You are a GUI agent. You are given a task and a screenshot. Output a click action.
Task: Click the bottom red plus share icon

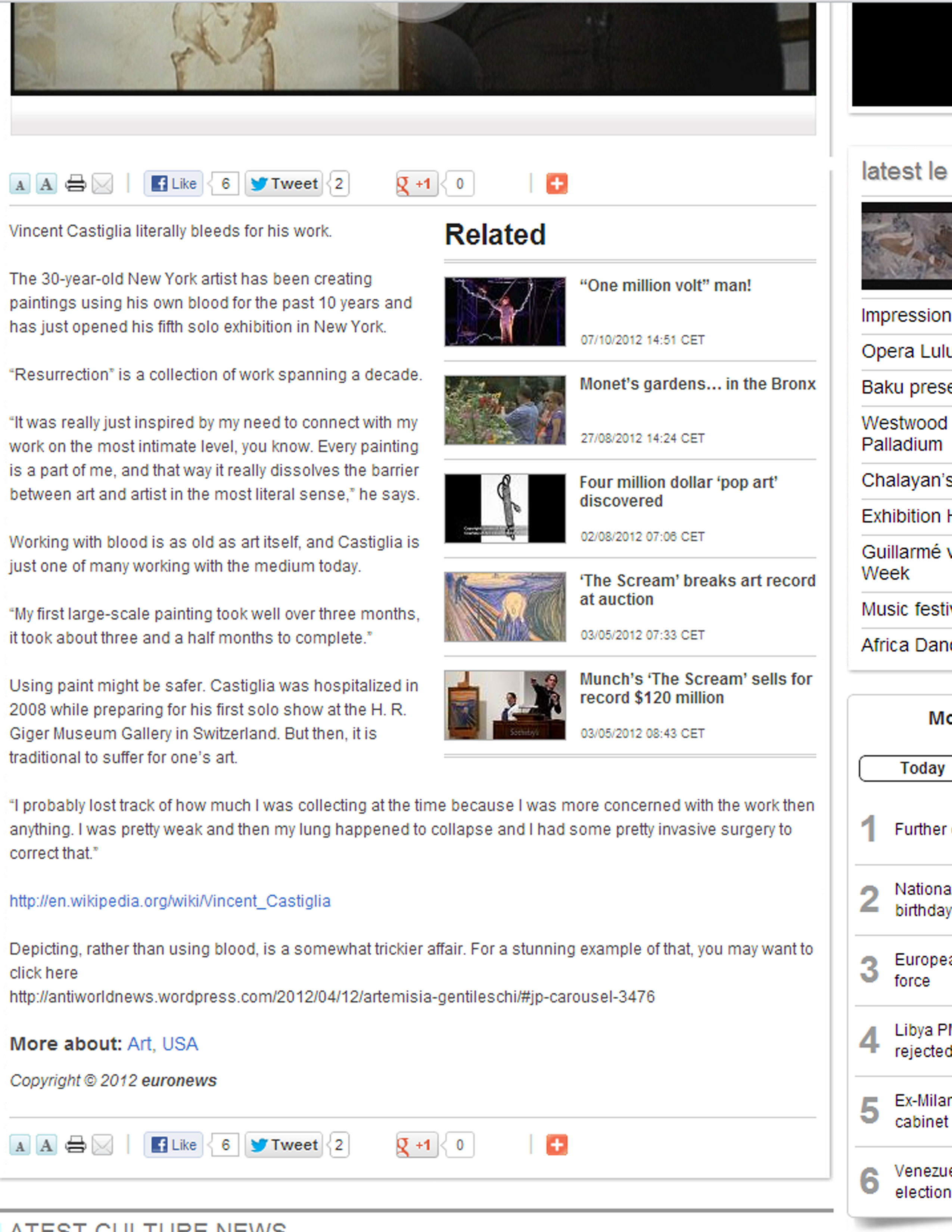point(557,1145)
